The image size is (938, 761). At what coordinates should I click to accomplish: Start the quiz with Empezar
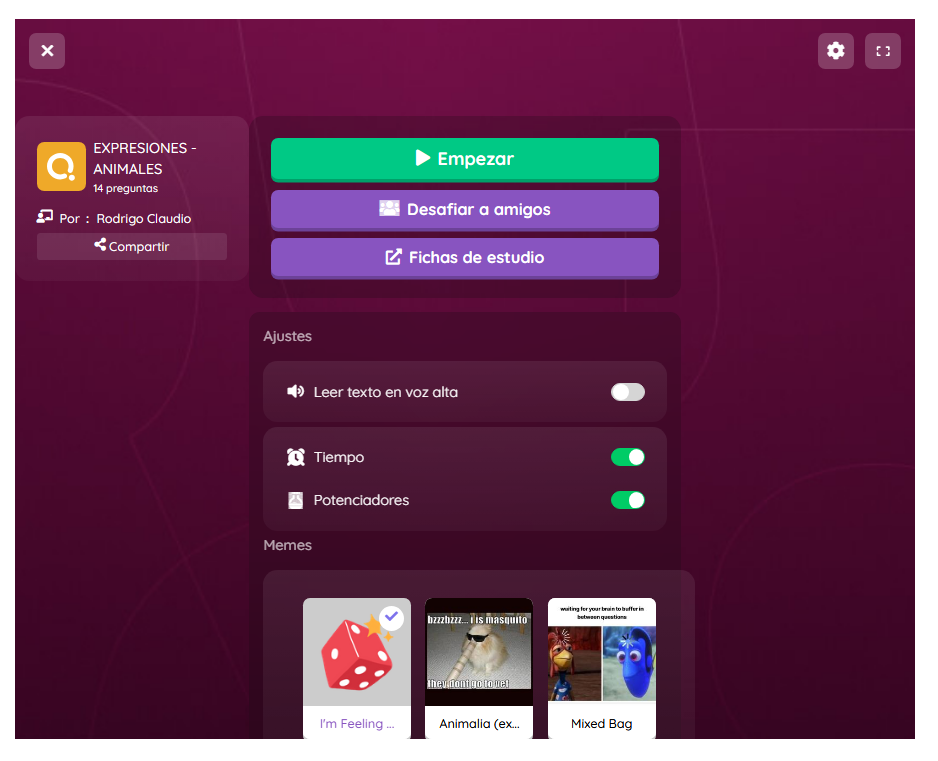[465, 160]
